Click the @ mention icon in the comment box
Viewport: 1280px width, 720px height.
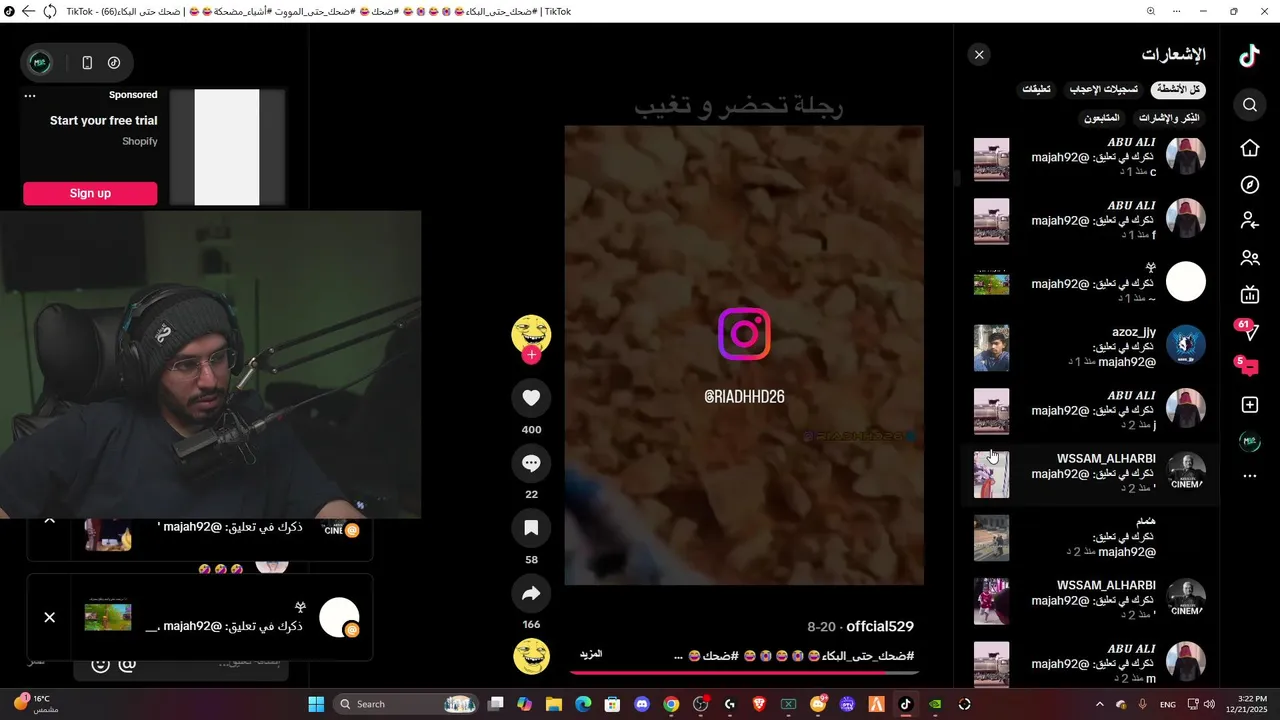128,664
